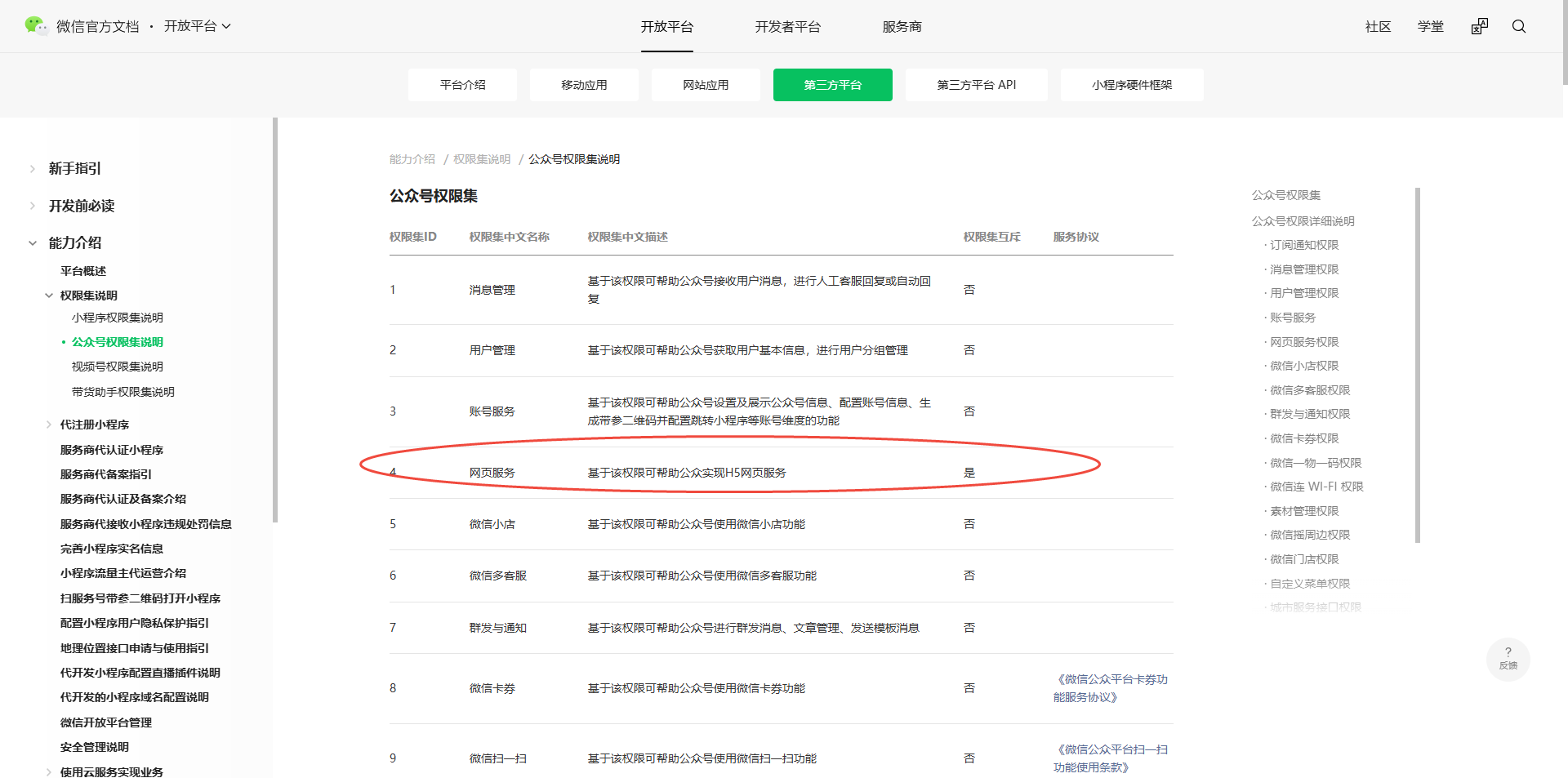
Task: Open 视频号权限集说明 in sidebar
Action: pyautogui.click(x=118, y=367)
